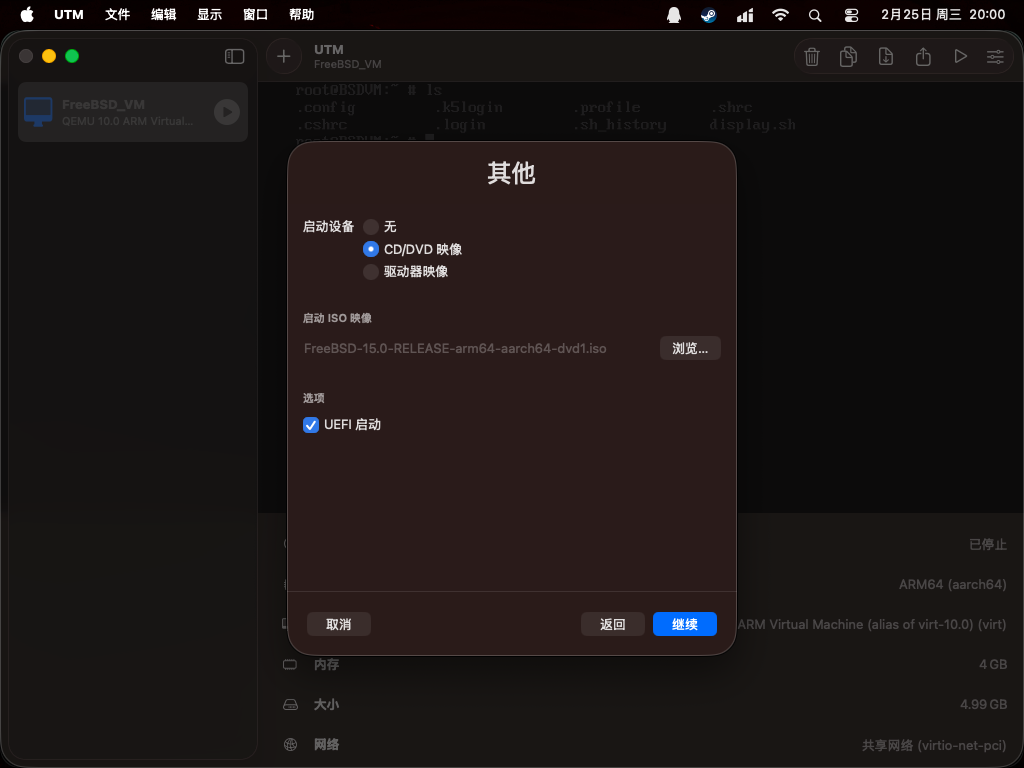The height and width of the screenshot is (768, 1024).
Task: Select the 无 boot device radio button
Action: [x=371, y=227]
